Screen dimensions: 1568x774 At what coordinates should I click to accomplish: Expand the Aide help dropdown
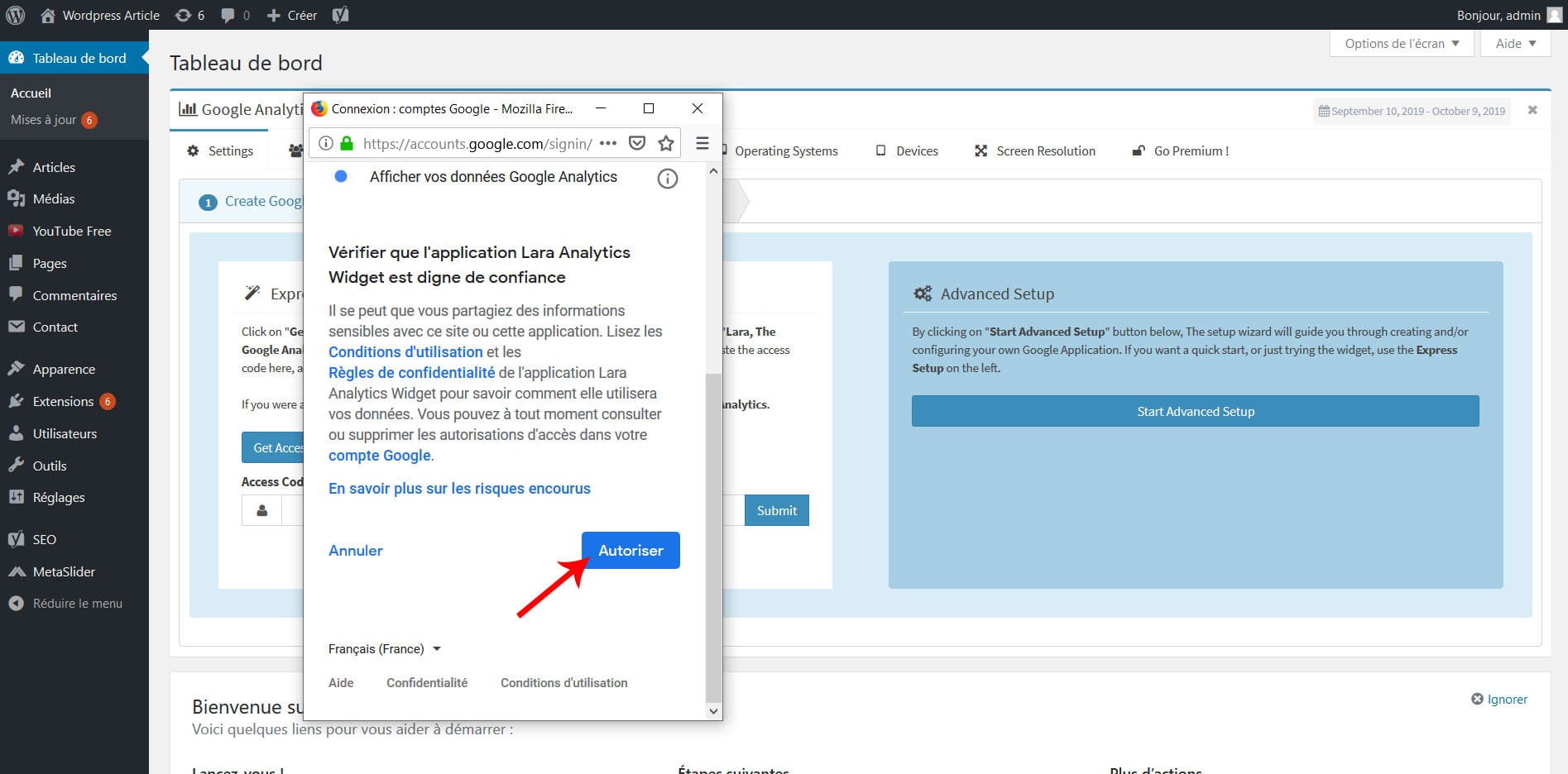(1516, 43)
